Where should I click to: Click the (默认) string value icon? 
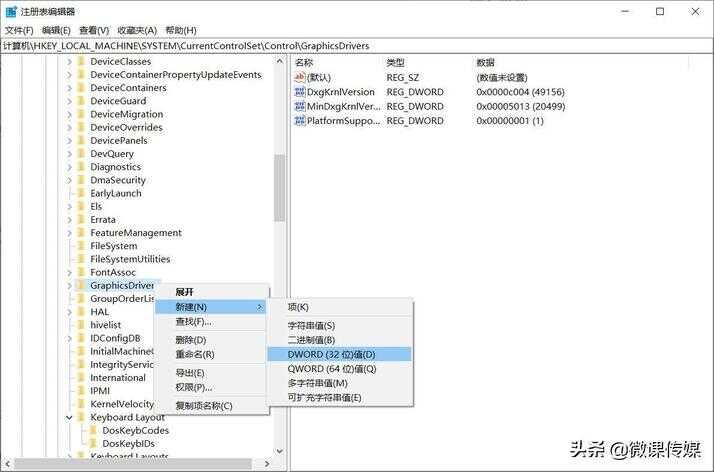300,77
